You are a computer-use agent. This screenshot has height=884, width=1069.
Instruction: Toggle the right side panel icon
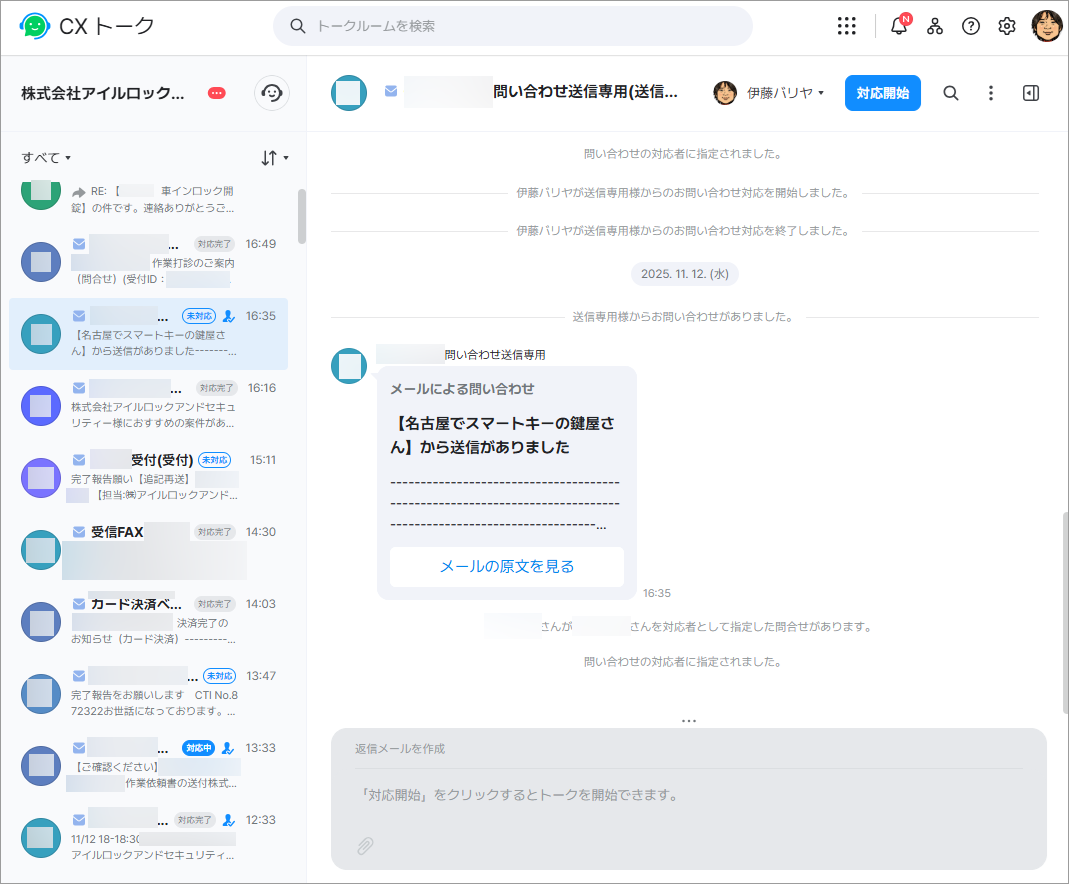pos(1031,93)
